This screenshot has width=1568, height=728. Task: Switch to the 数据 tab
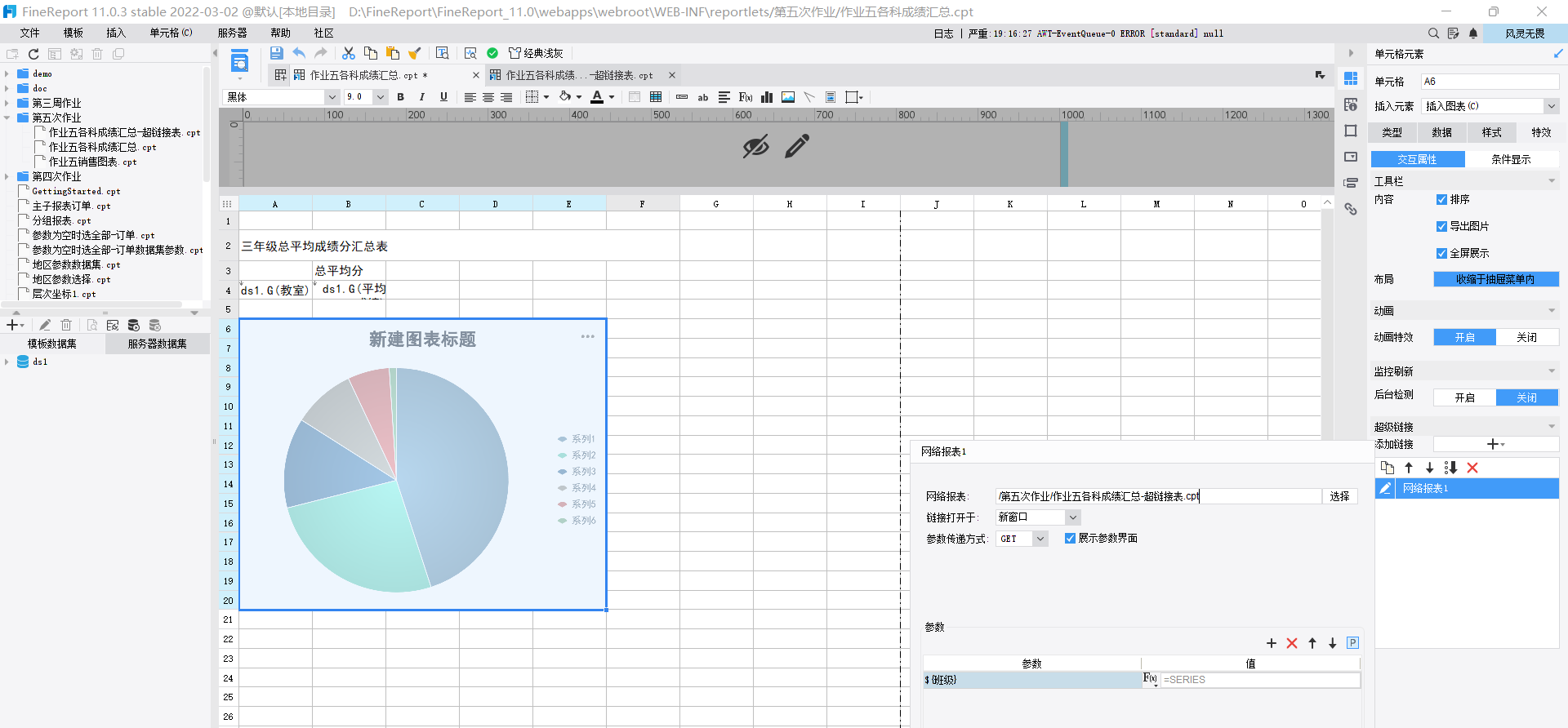[x=1442, y=132]
